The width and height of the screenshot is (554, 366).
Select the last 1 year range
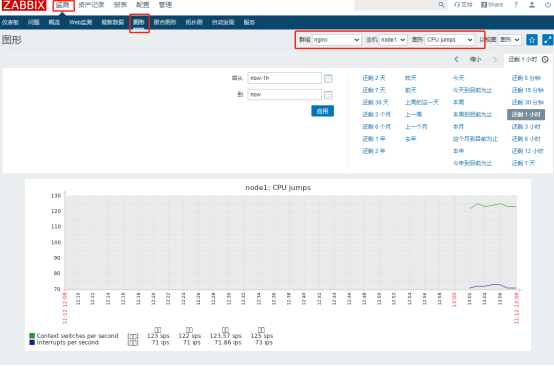click(x=374, y=139)
